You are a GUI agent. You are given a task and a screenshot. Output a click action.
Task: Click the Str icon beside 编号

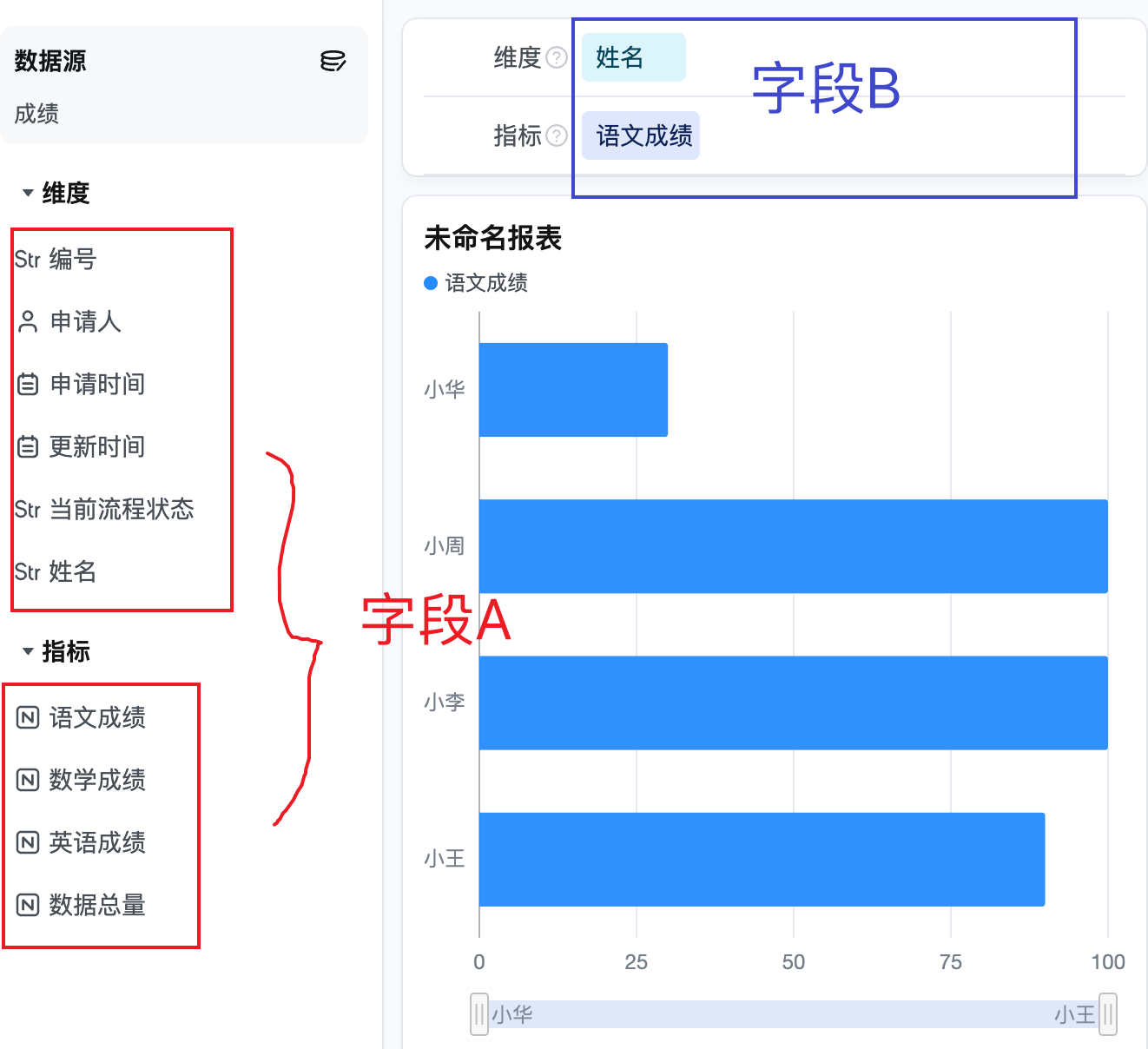28,260
